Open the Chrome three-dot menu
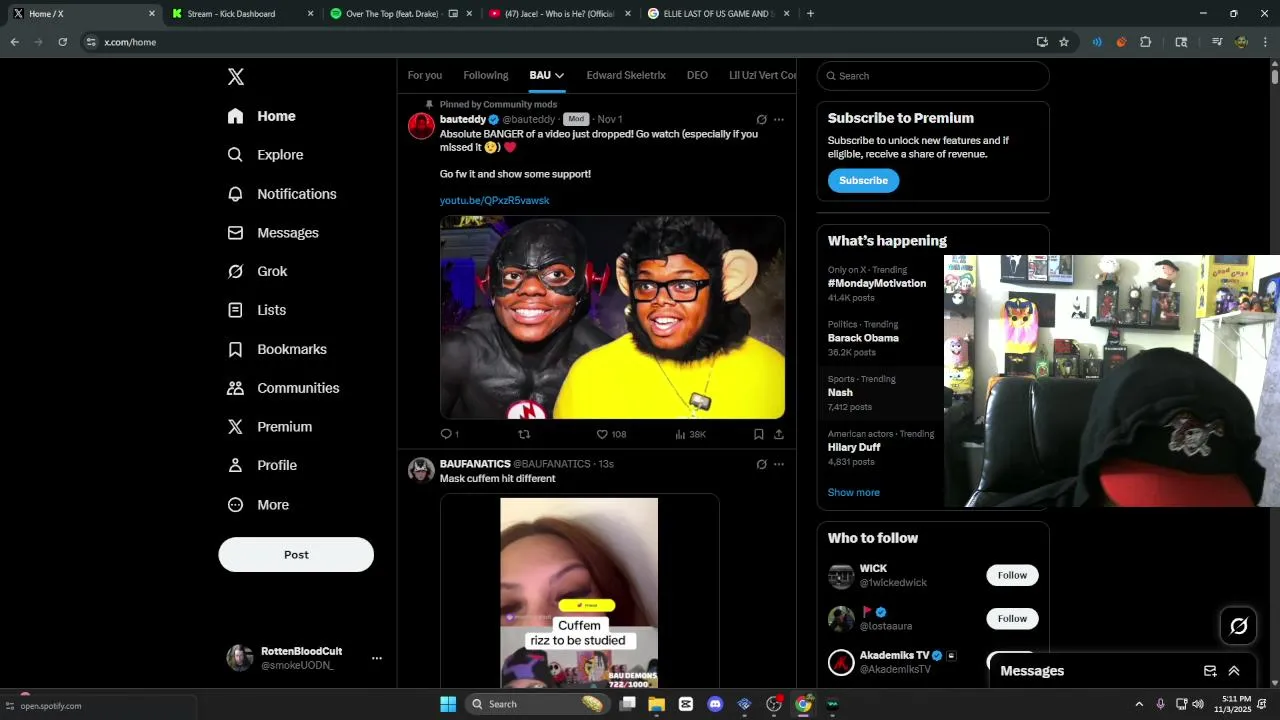This screenshot has height=720, width=1280. click(1265, 42)
